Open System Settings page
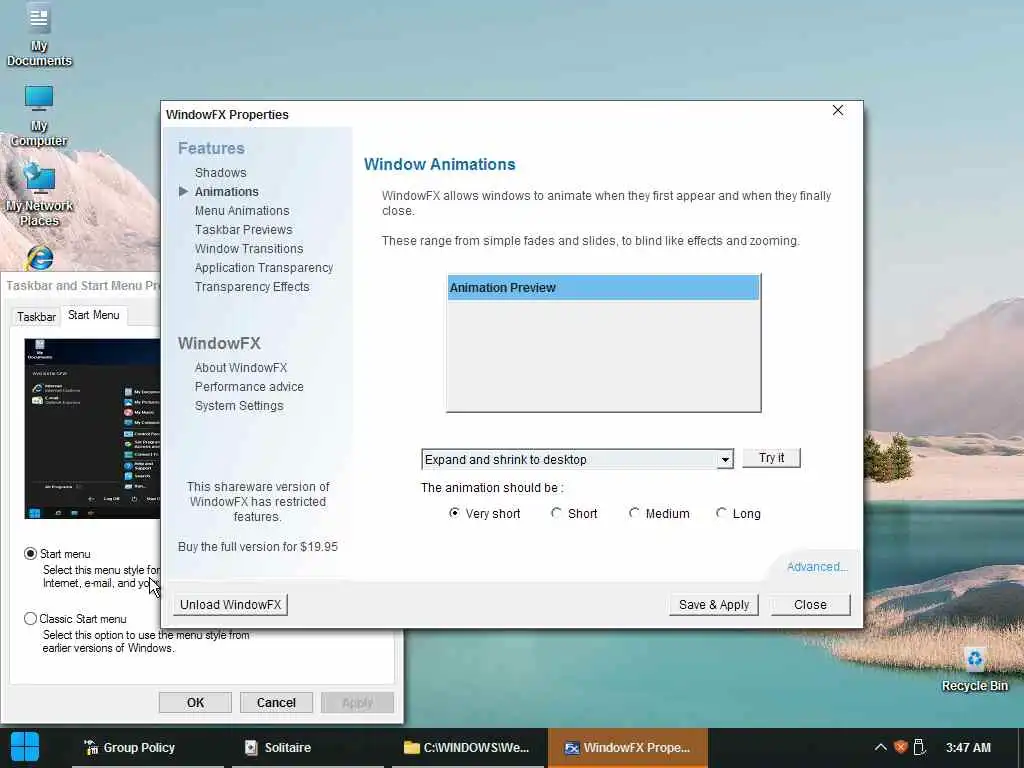Screen dimensions: 1024x768 (x=239, y=406)
